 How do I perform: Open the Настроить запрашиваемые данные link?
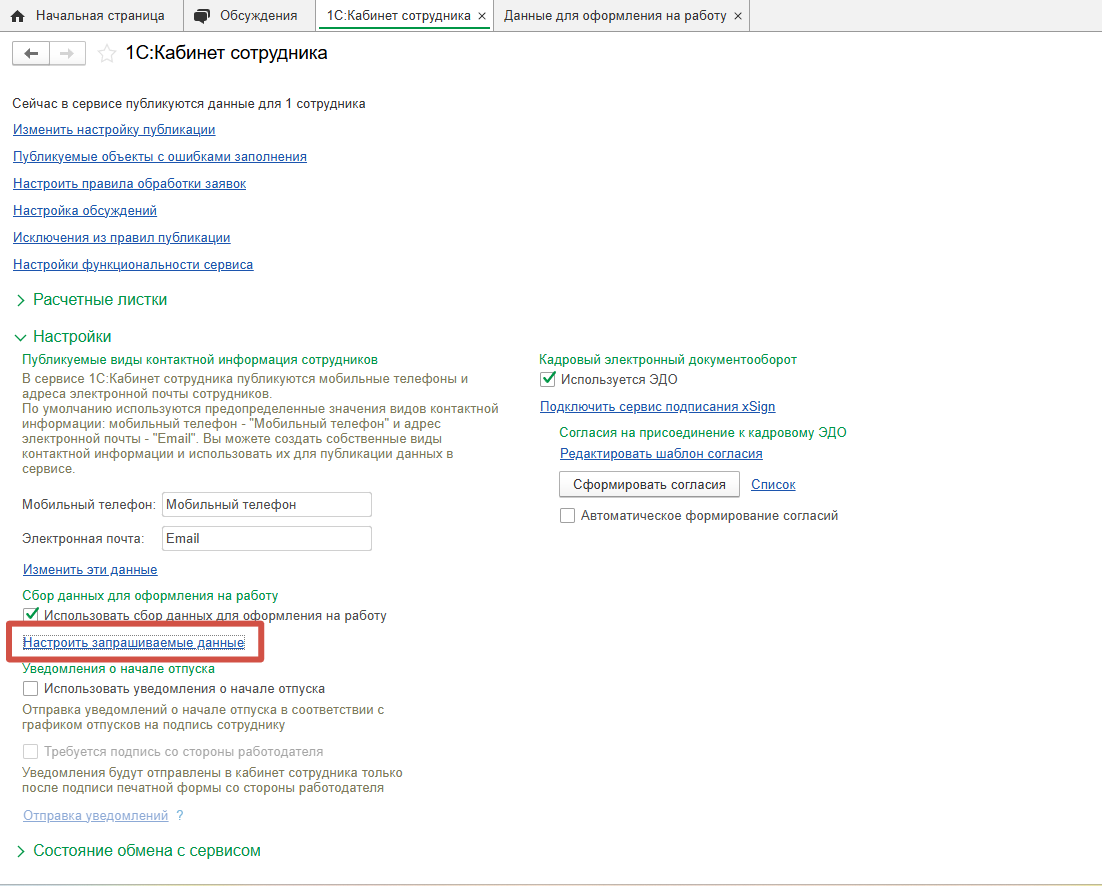click(x=133, y=643)
